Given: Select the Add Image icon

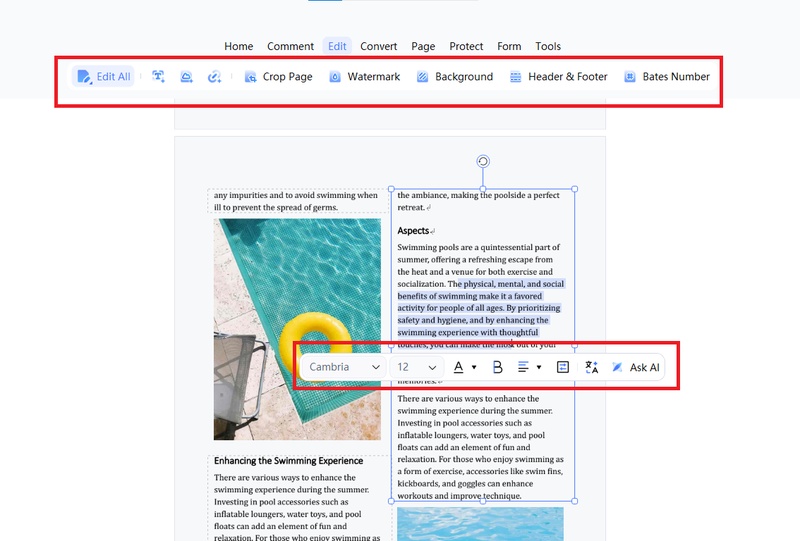Looking at the screenshot, I should coord(186,77).
